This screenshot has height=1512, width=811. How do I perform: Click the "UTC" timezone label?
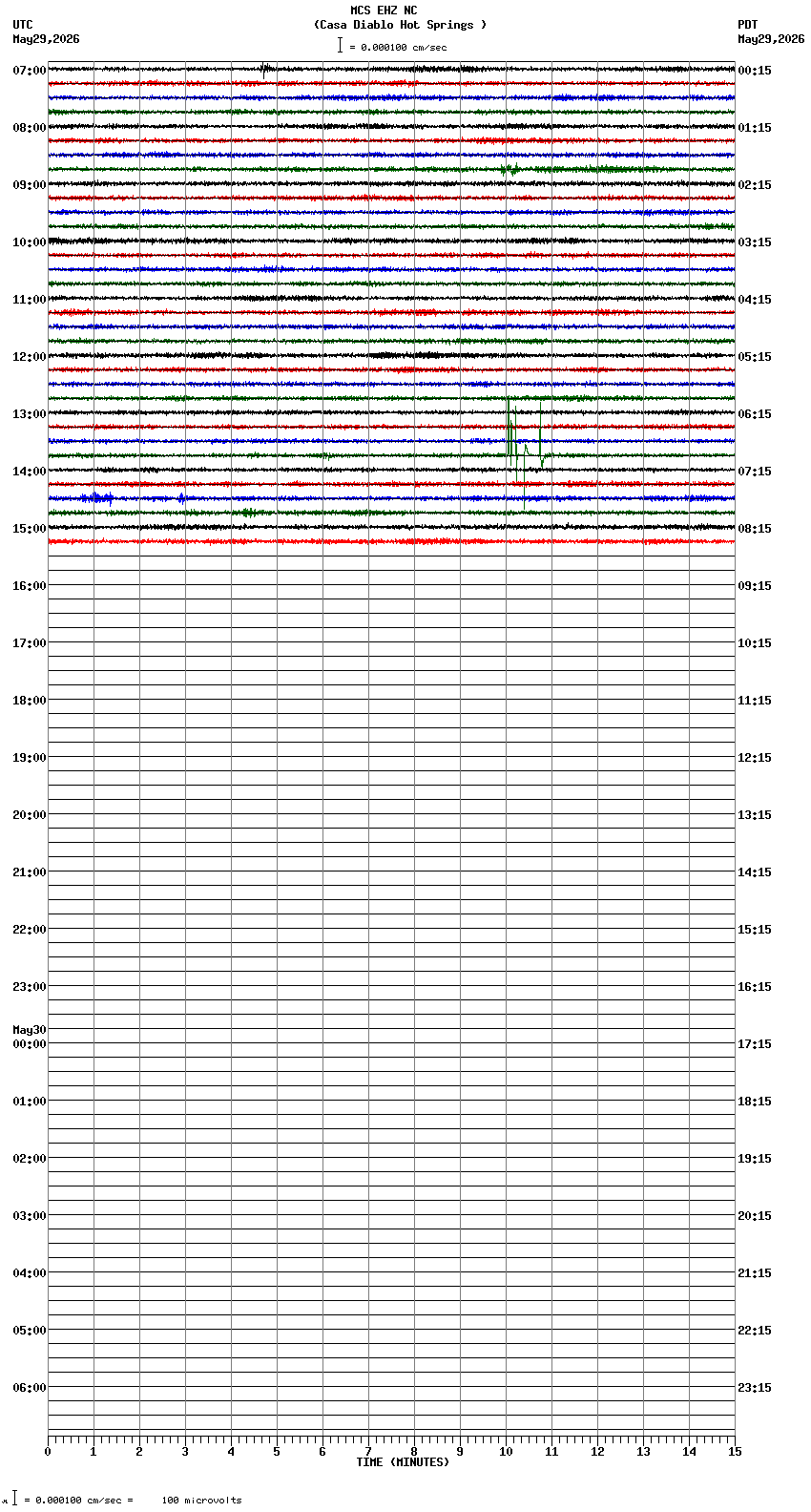coord(23,25)
